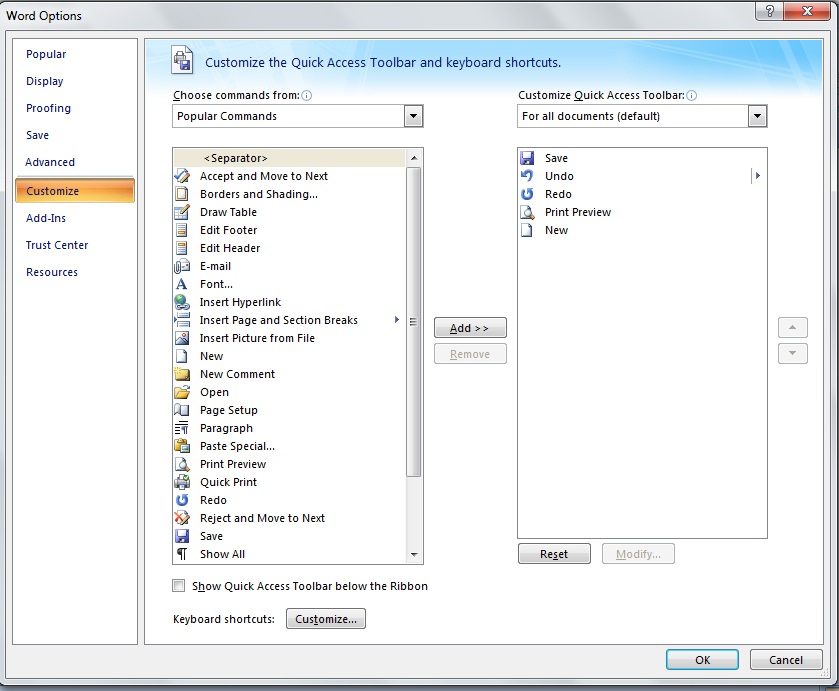Click the Draw Table pencil icon
Image resolution: width=839 pixels, height=691 pixels.
coord(182,212)
